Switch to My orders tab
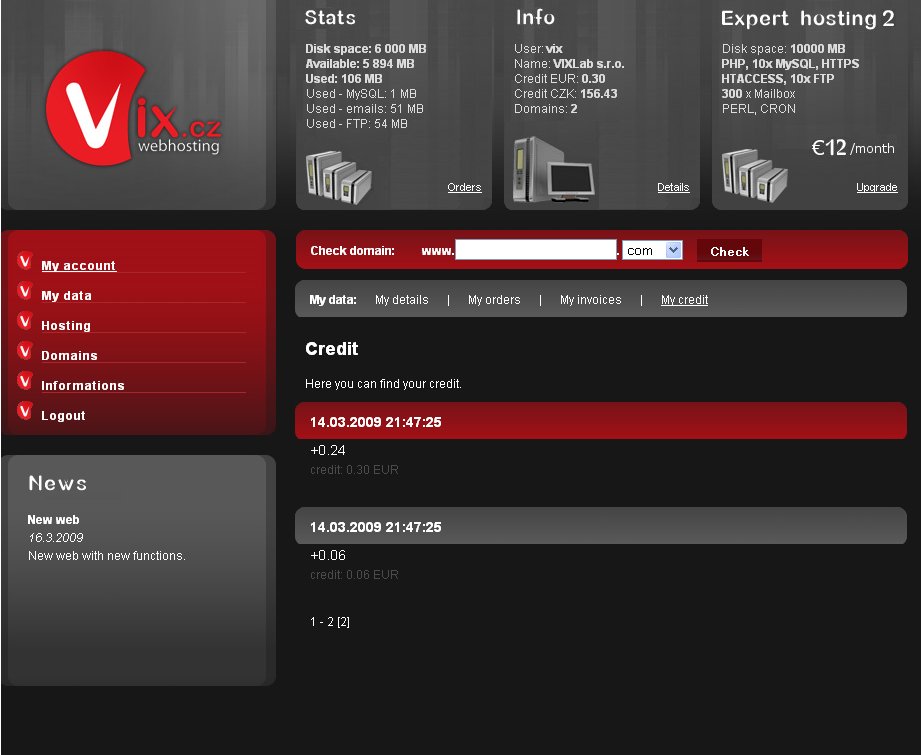Viewport: 921px width, 755px height. coord(494,300)
